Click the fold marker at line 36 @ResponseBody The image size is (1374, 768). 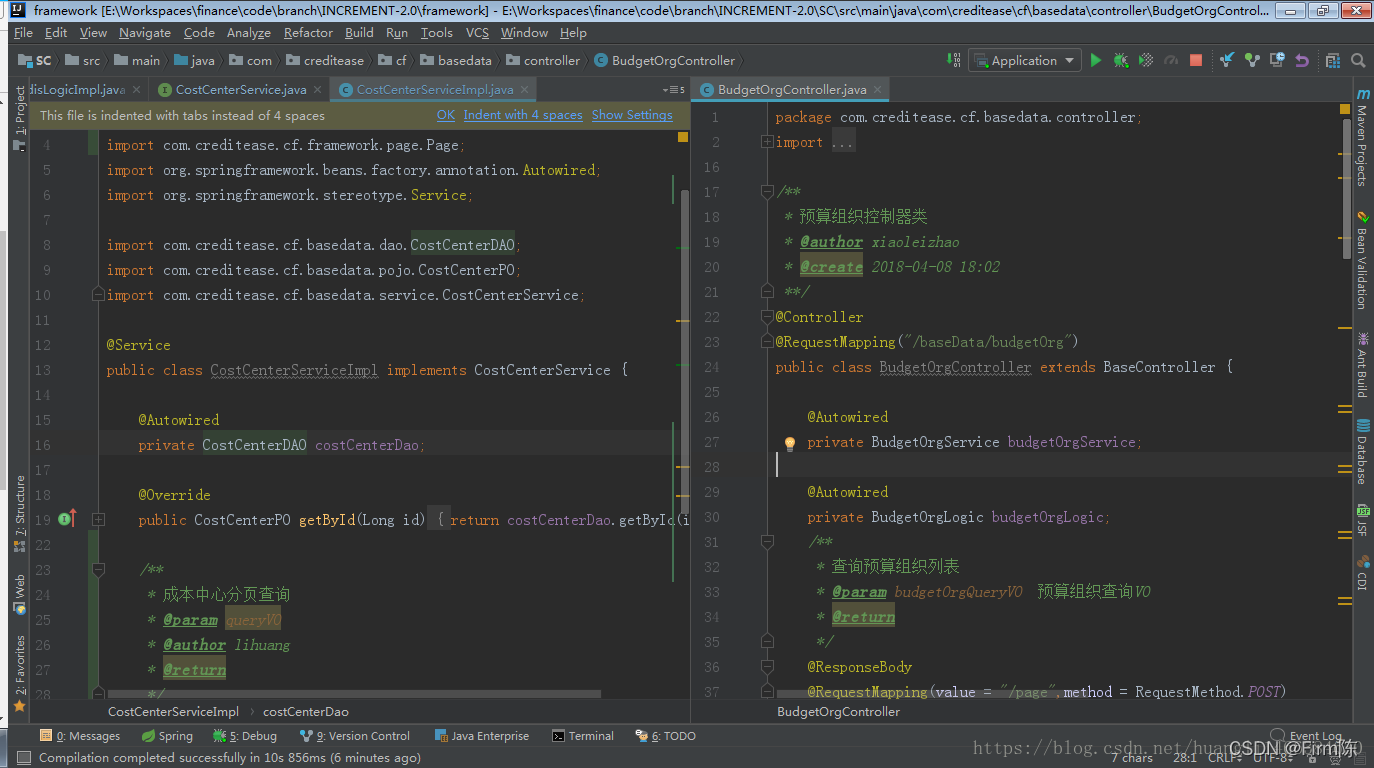pos(767,666)
